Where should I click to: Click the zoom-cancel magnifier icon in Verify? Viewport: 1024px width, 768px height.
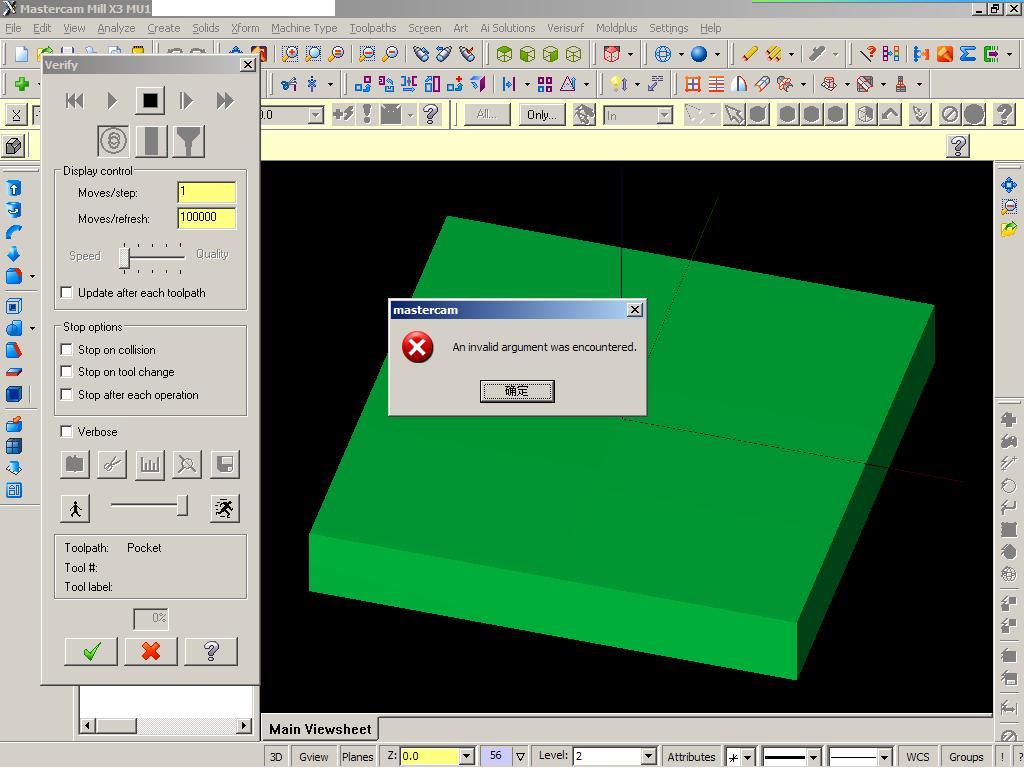click(x=187, y=464)
